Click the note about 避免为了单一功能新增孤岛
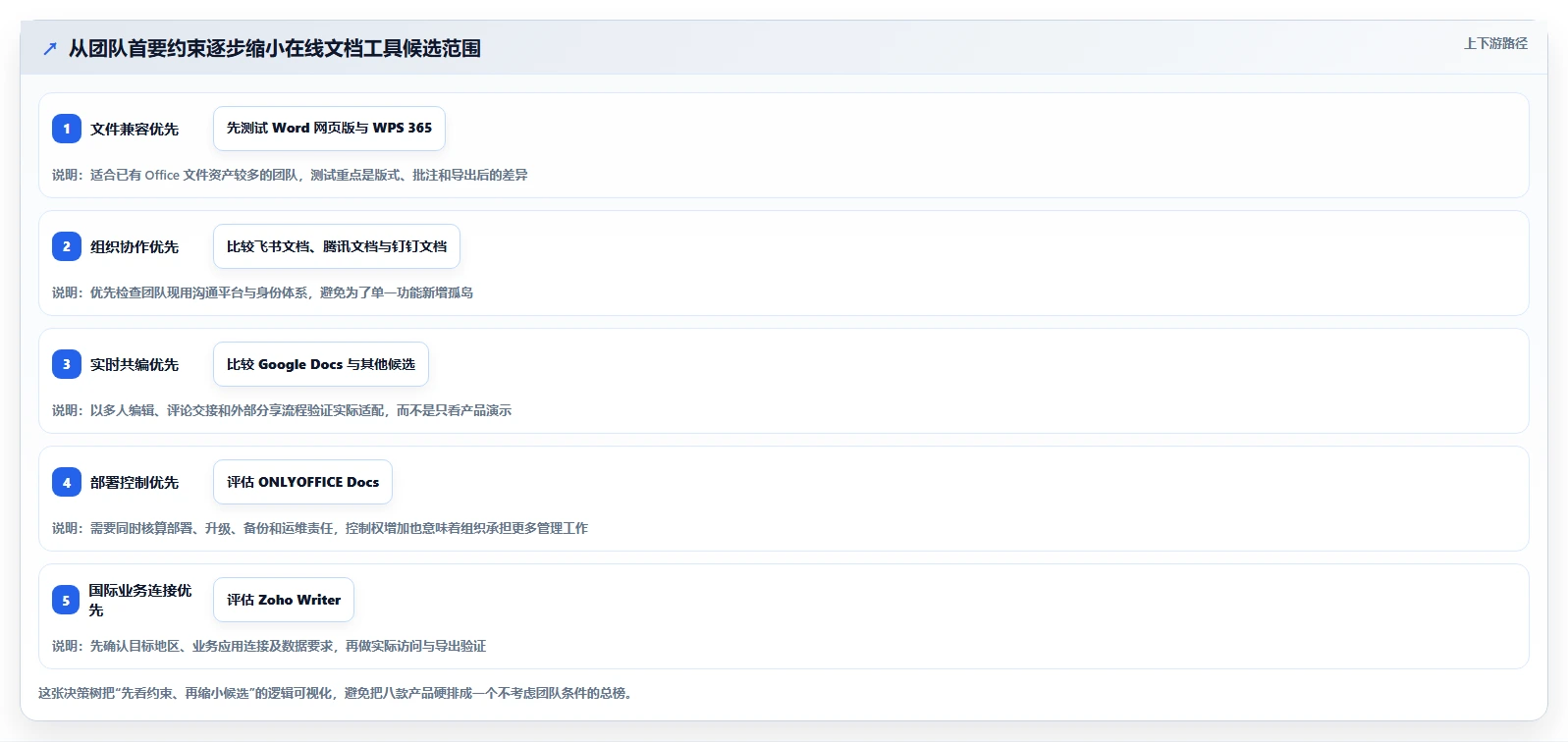This screenshot has height=742, width=1568. pos(262,292)
